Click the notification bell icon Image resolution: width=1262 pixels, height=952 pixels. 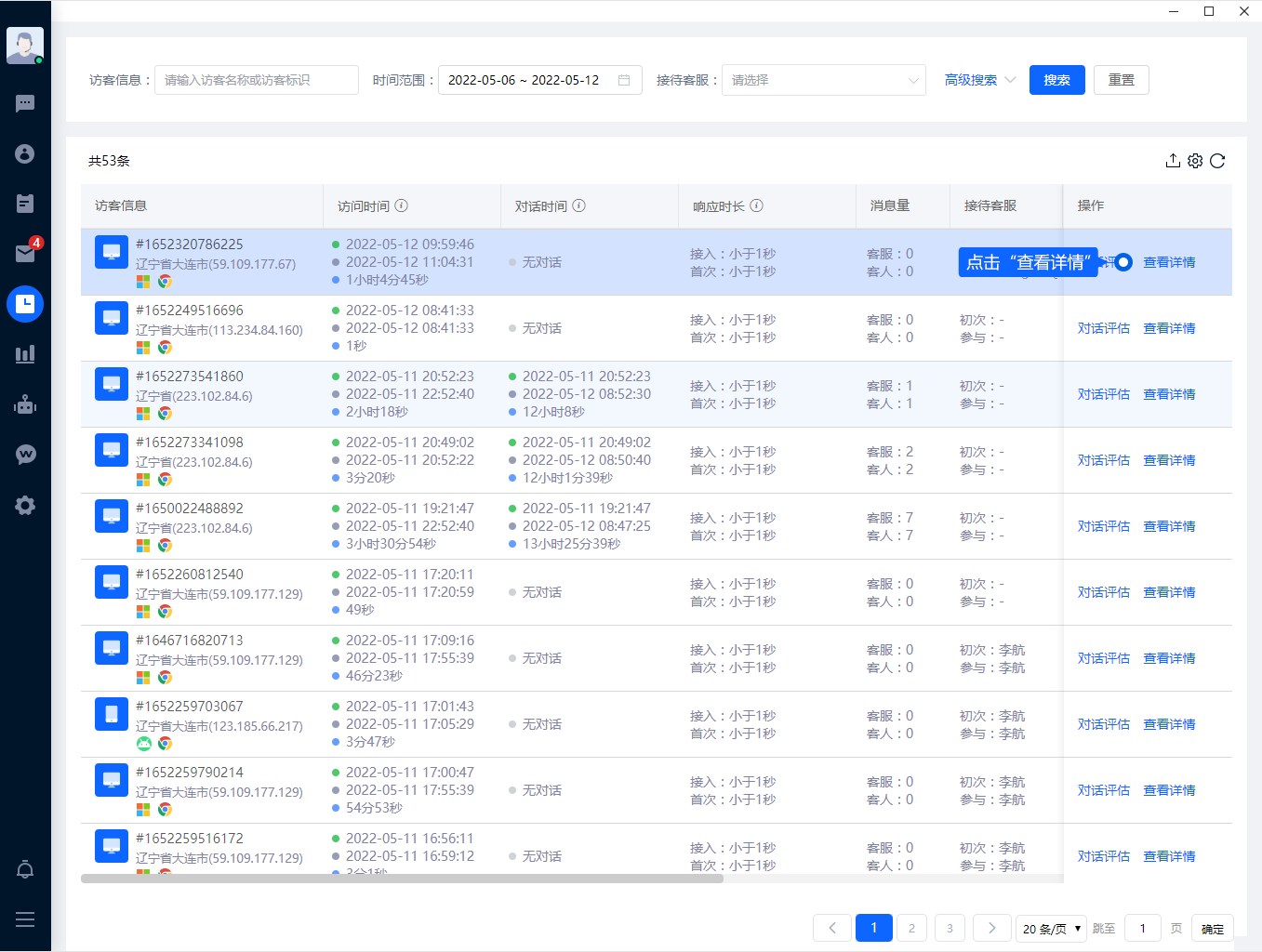tap(25, 869)
